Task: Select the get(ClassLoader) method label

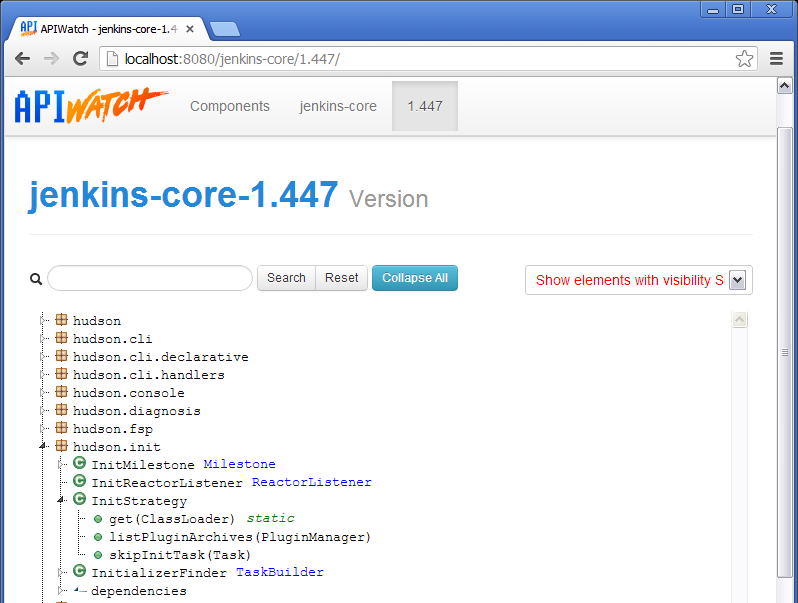Action: point(172,519)
